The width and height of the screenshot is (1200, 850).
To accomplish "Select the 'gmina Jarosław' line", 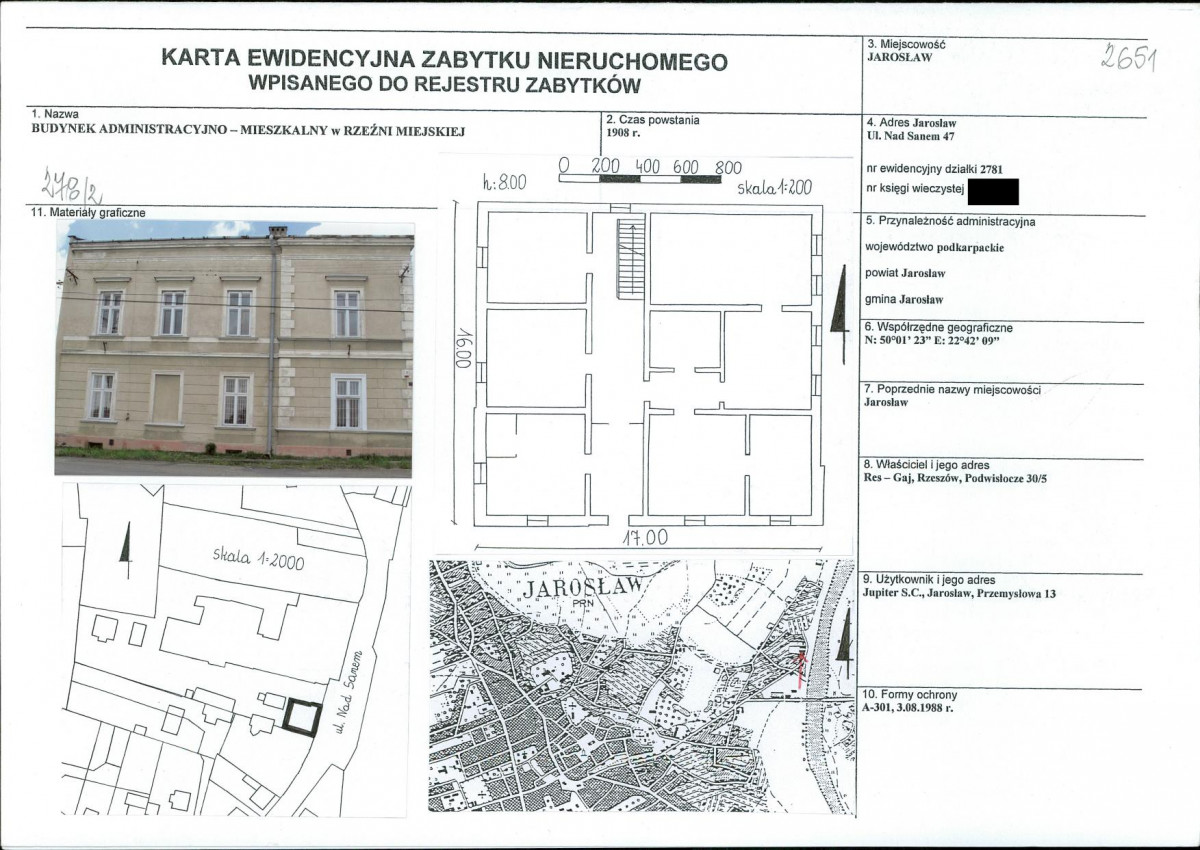I will point(903,299).
